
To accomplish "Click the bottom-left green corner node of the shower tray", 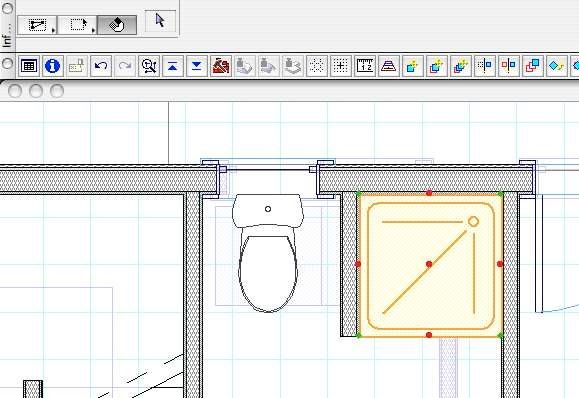I will [358, 335].
